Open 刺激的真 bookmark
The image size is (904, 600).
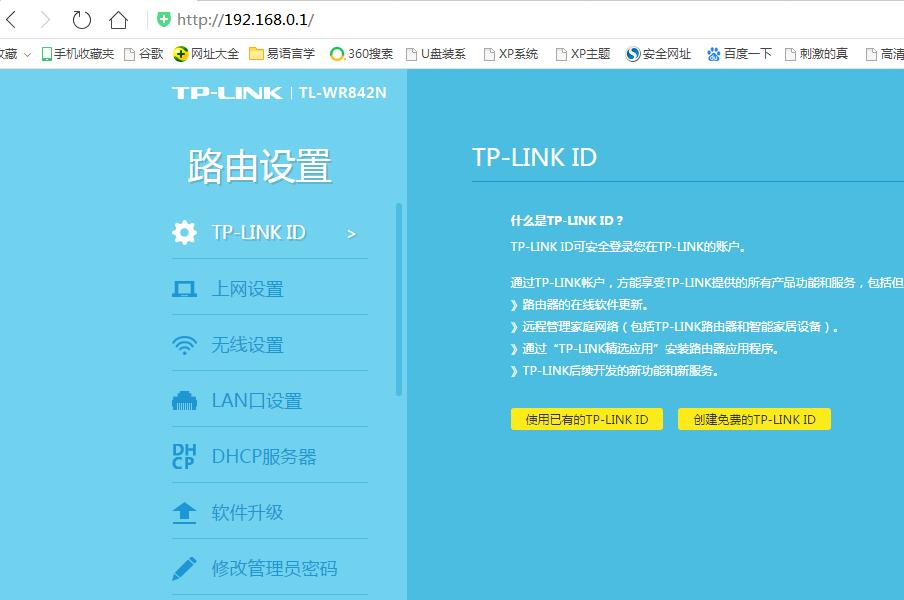[x=816, y=54]
